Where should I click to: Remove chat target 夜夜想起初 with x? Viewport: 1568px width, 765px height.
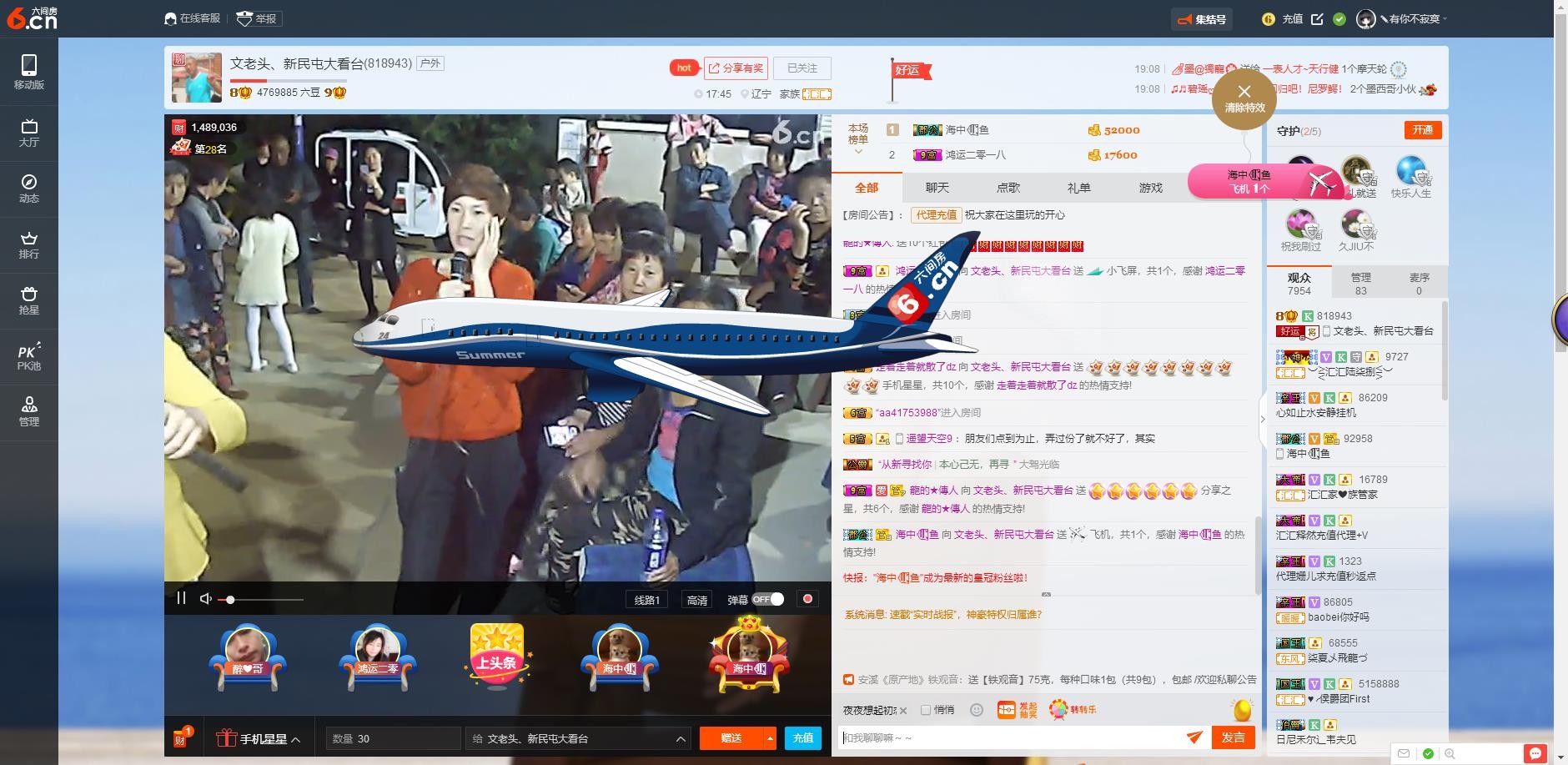(903, 711)
